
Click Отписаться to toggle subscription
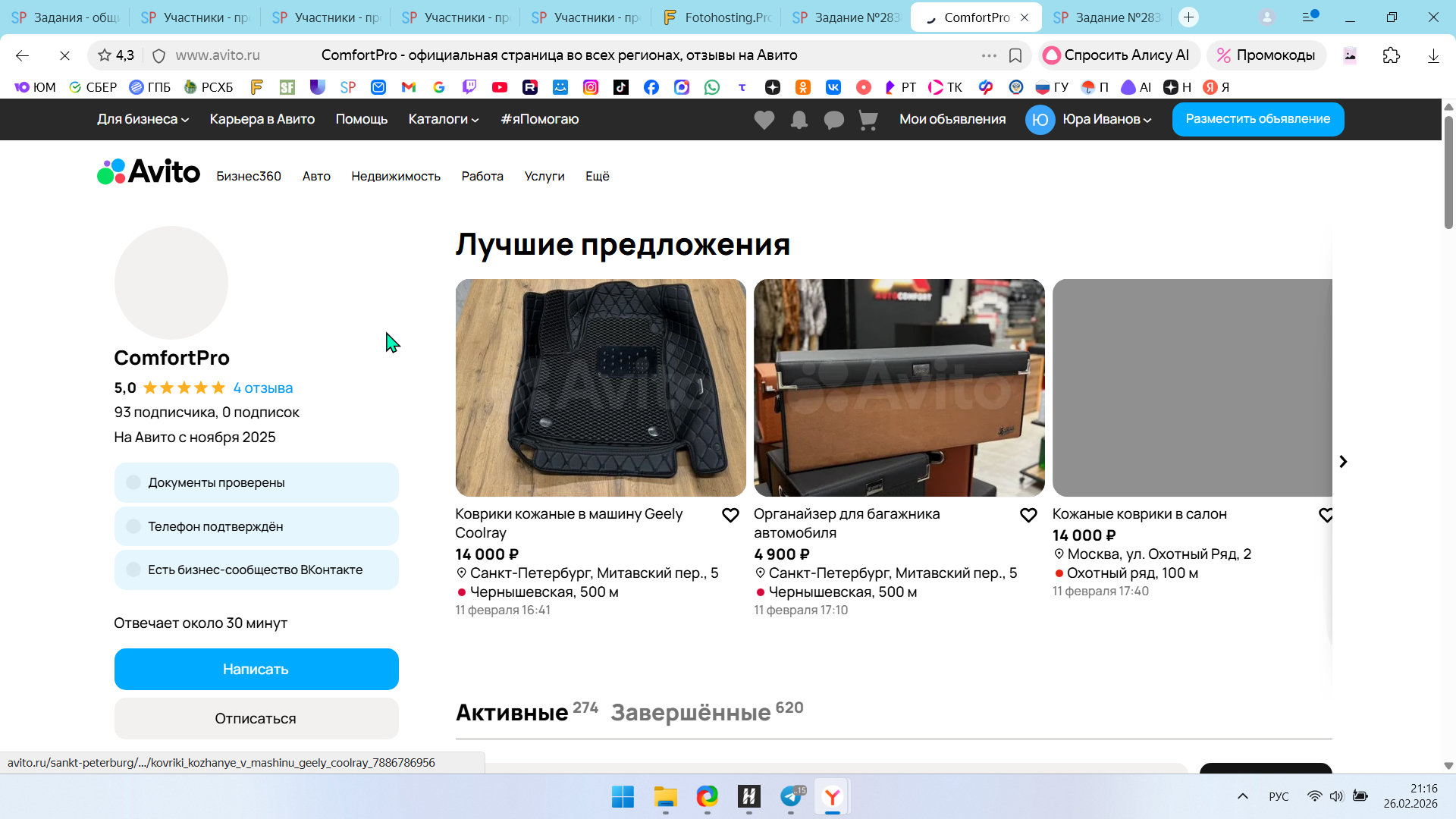pyautogui.click(x=256, y=718)
